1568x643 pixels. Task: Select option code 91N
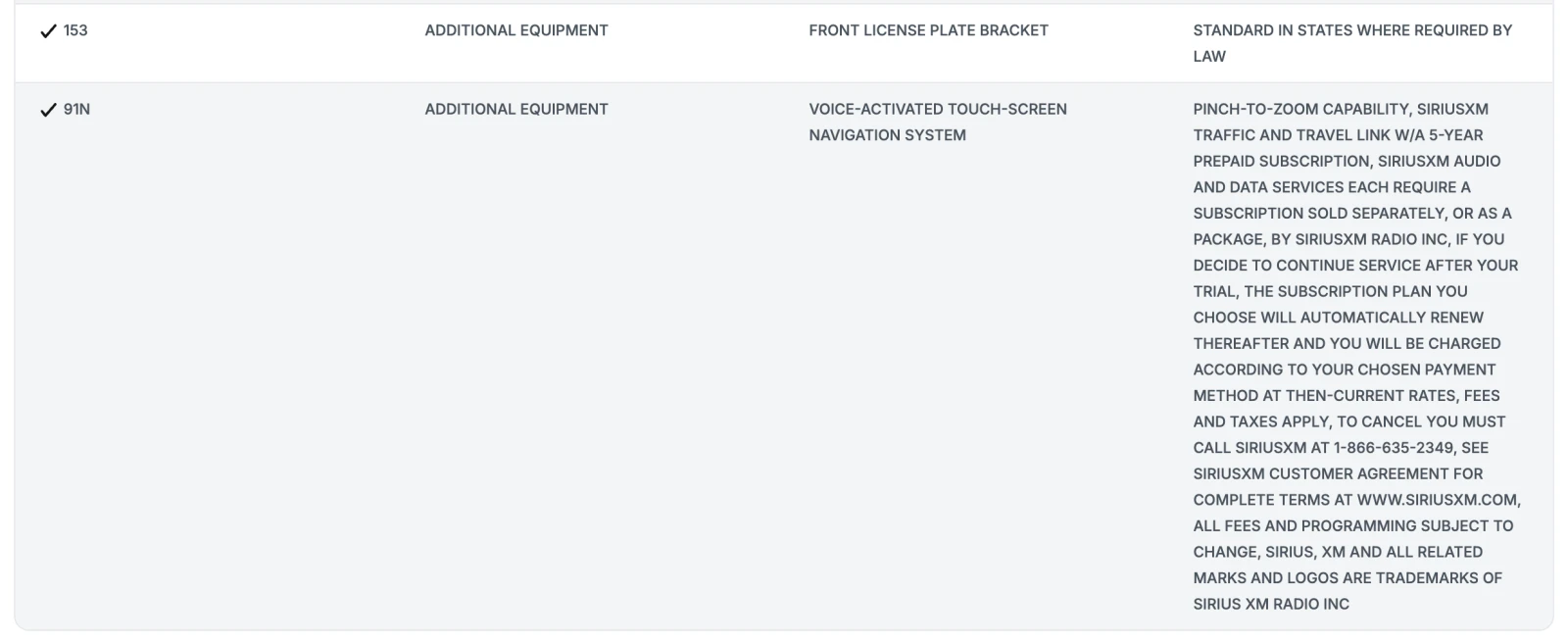click(76, 109)
